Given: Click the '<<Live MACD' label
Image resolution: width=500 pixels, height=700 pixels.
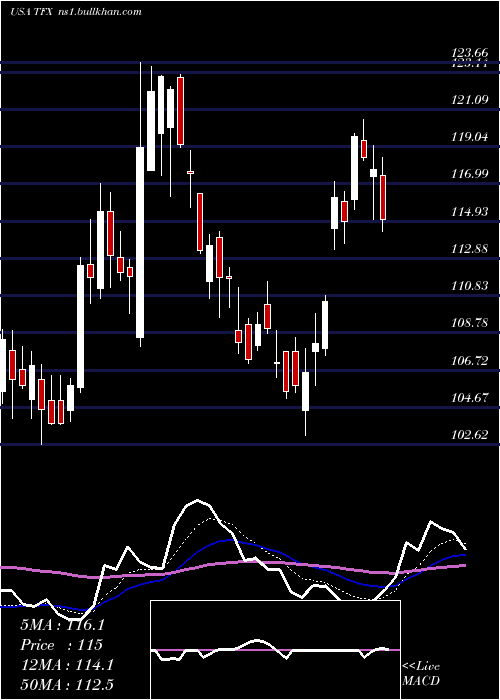Looking at the screenshot, I should click(x=421, y=673).
